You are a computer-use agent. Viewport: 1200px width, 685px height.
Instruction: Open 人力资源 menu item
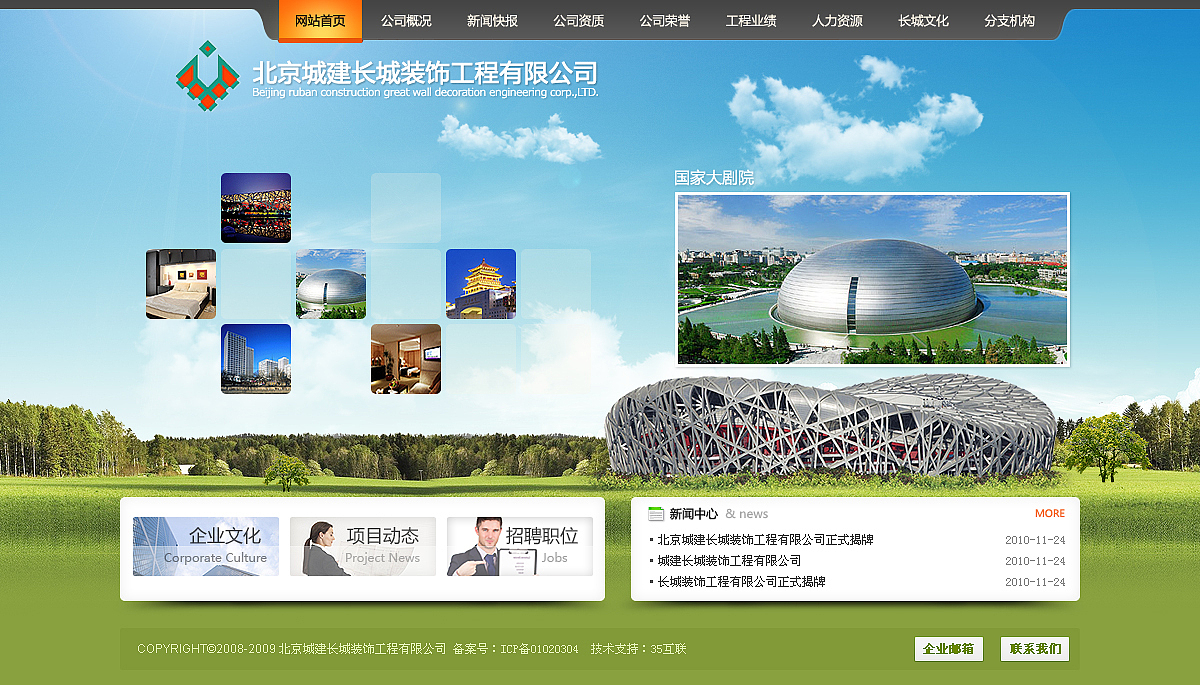837,21
